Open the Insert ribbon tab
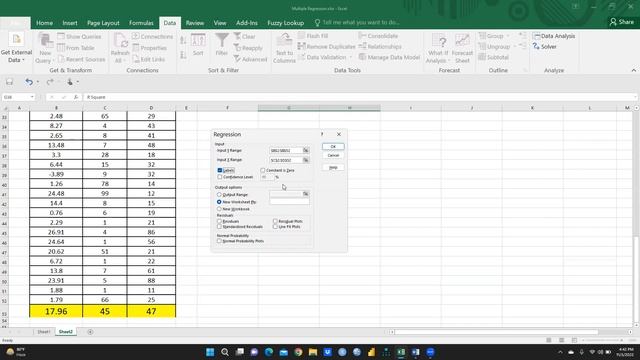Screen dimensions: 640x360 coord(70,23)
